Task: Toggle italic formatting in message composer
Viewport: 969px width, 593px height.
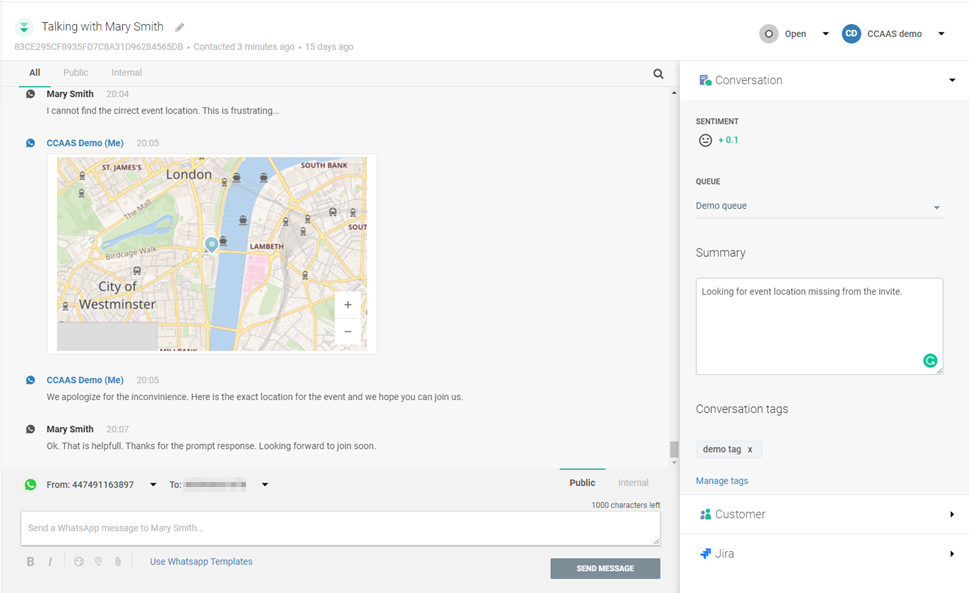Action: tap(50, 562)
